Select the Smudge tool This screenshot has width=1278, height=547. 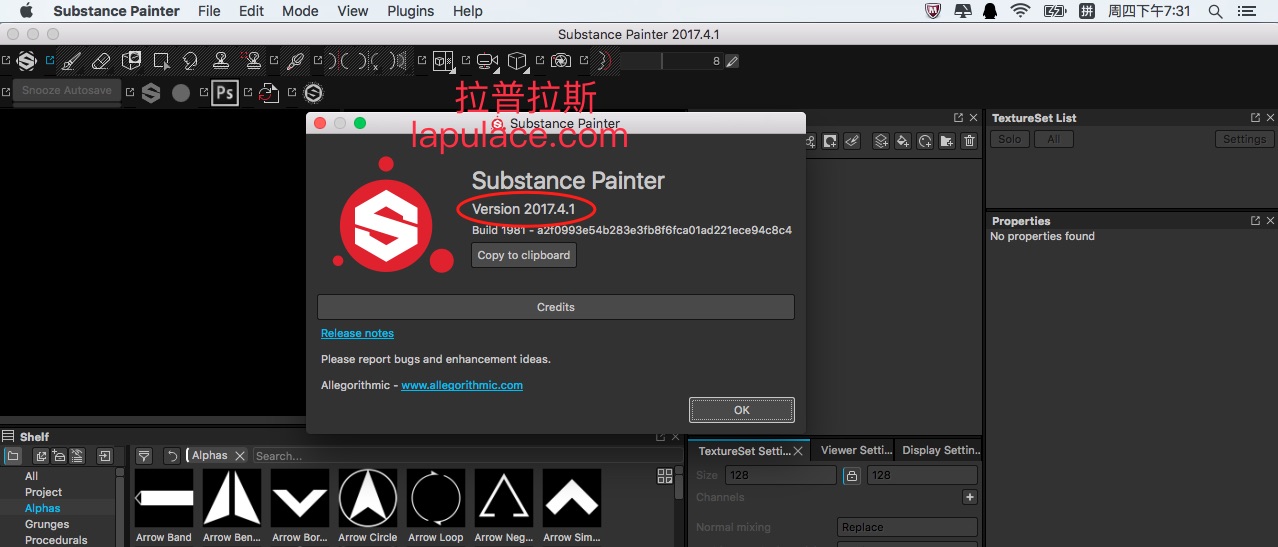(190, 61)
